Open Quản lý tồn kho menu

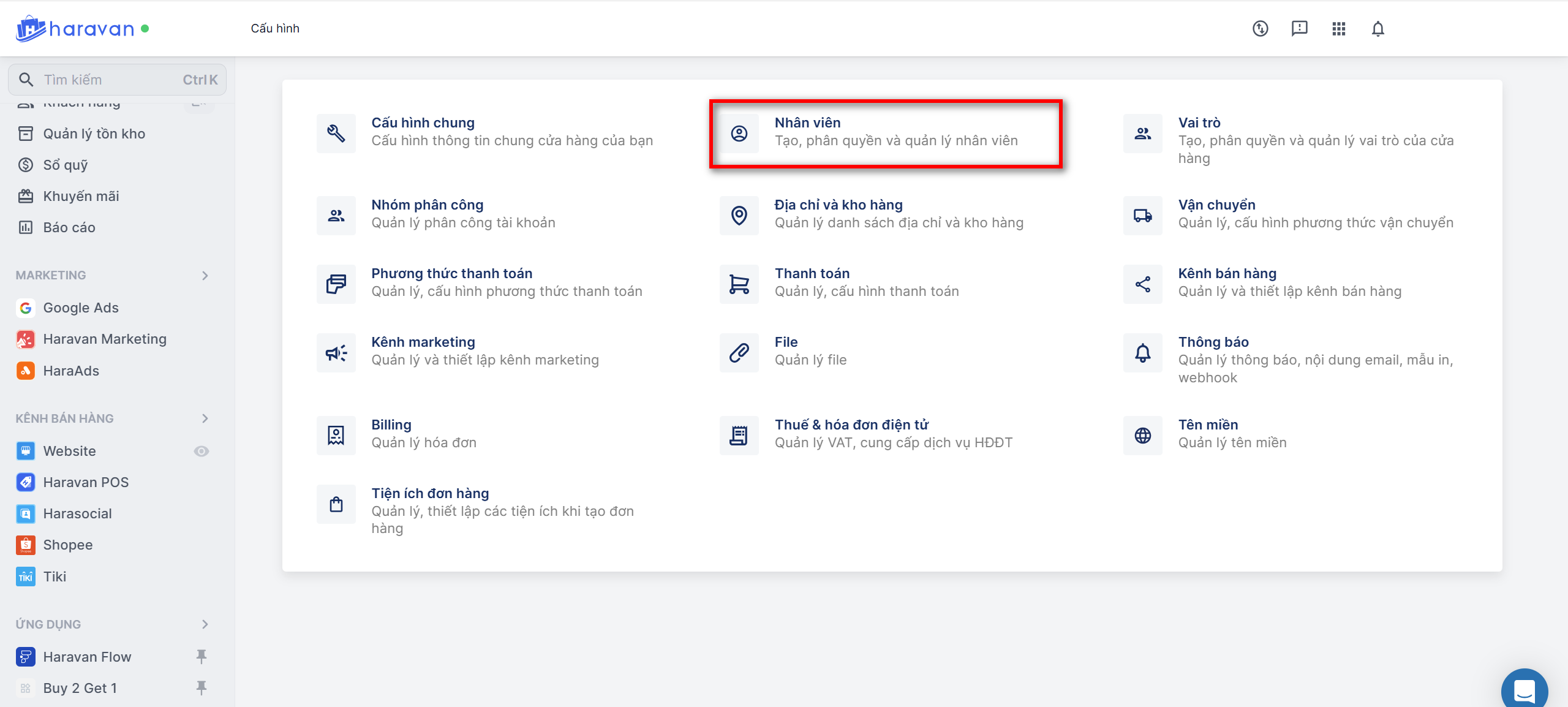(94, 134)
